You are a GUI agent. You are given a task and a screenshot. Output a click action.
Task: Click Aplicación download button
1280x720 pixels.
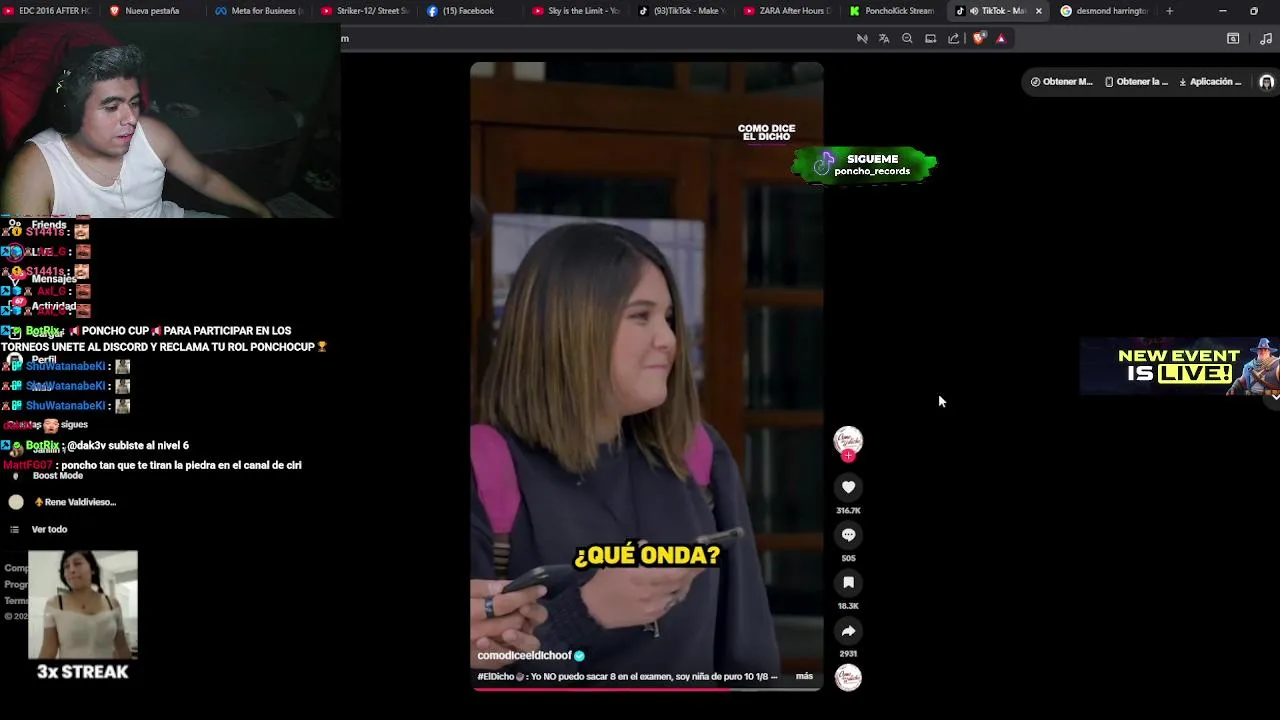point(1210,82)
